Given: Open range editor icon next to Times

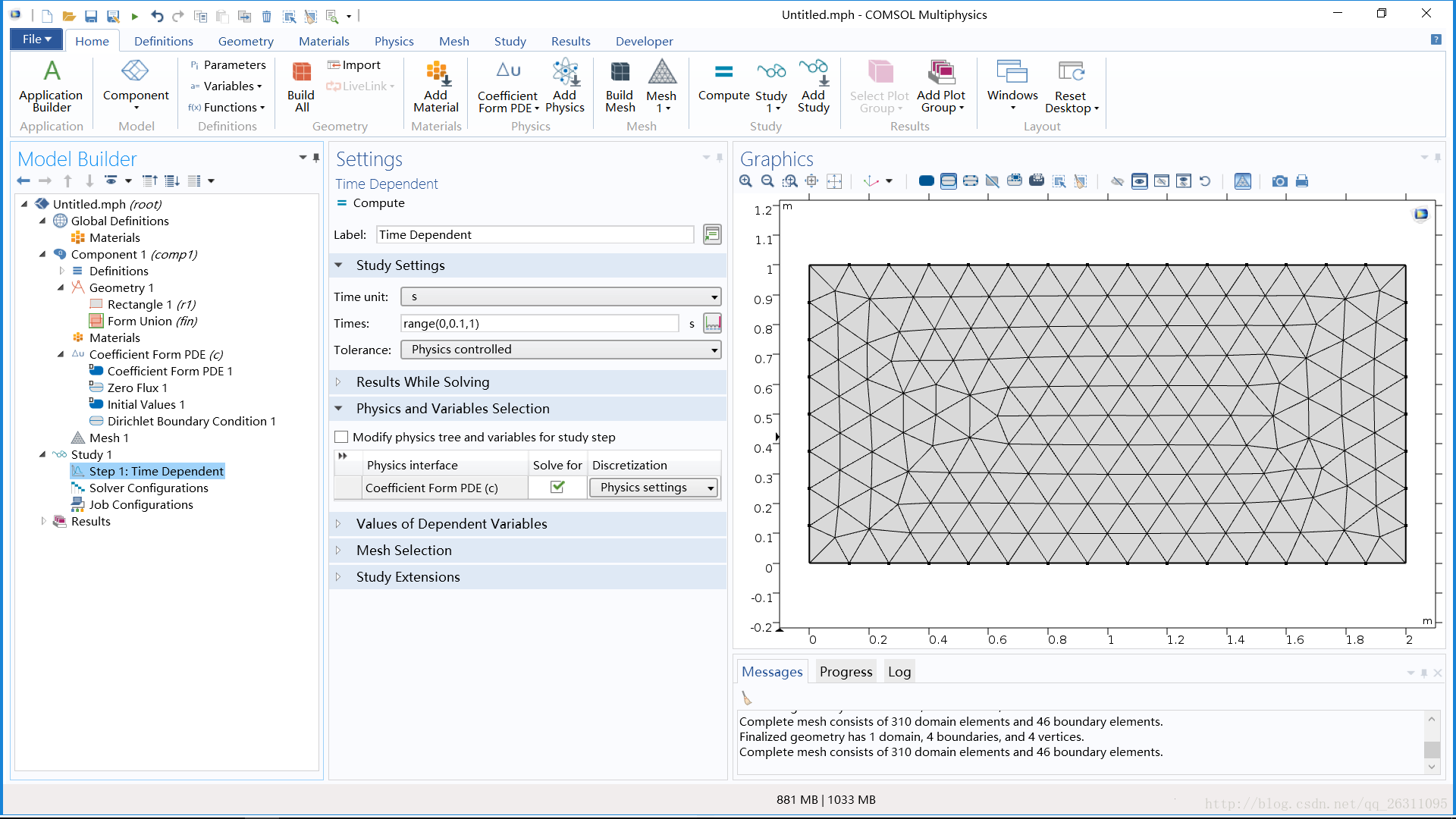Looking at the screenshot, I should 713,323.
